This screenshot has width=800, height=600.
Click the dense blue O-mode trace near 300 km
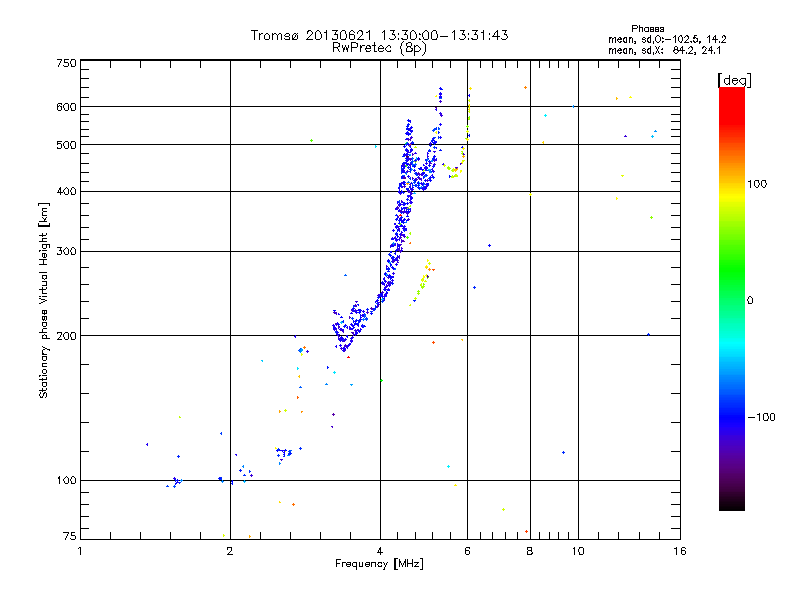click(395, 252)
